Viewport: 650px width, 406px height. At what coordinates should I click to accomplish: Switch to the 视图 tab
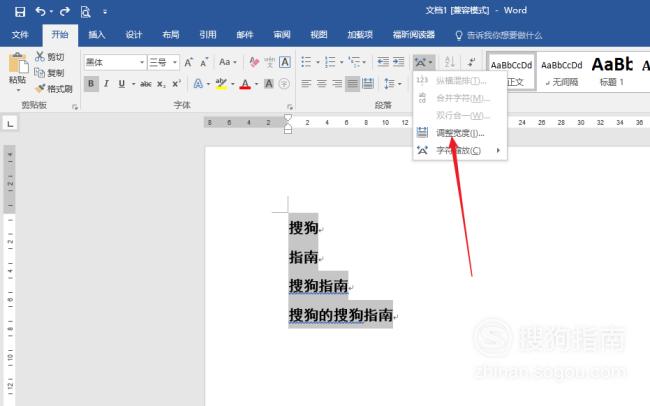[319, 35]
